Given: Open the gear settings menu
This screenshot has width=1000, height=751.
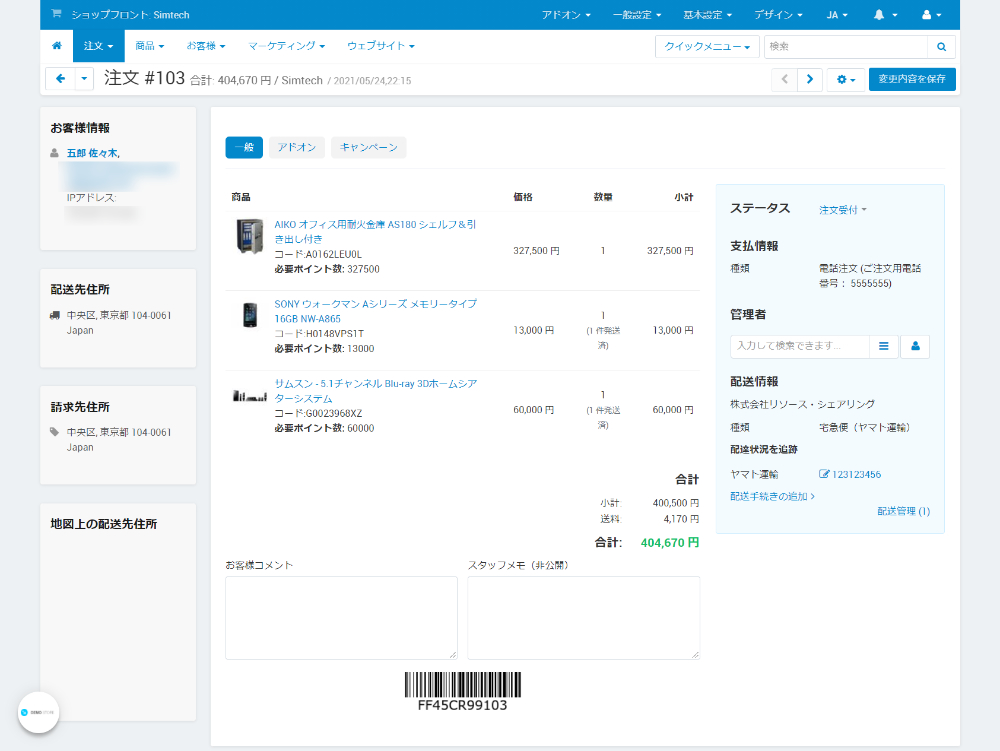Looking at the screenshot, I should (x=846, y=79).
